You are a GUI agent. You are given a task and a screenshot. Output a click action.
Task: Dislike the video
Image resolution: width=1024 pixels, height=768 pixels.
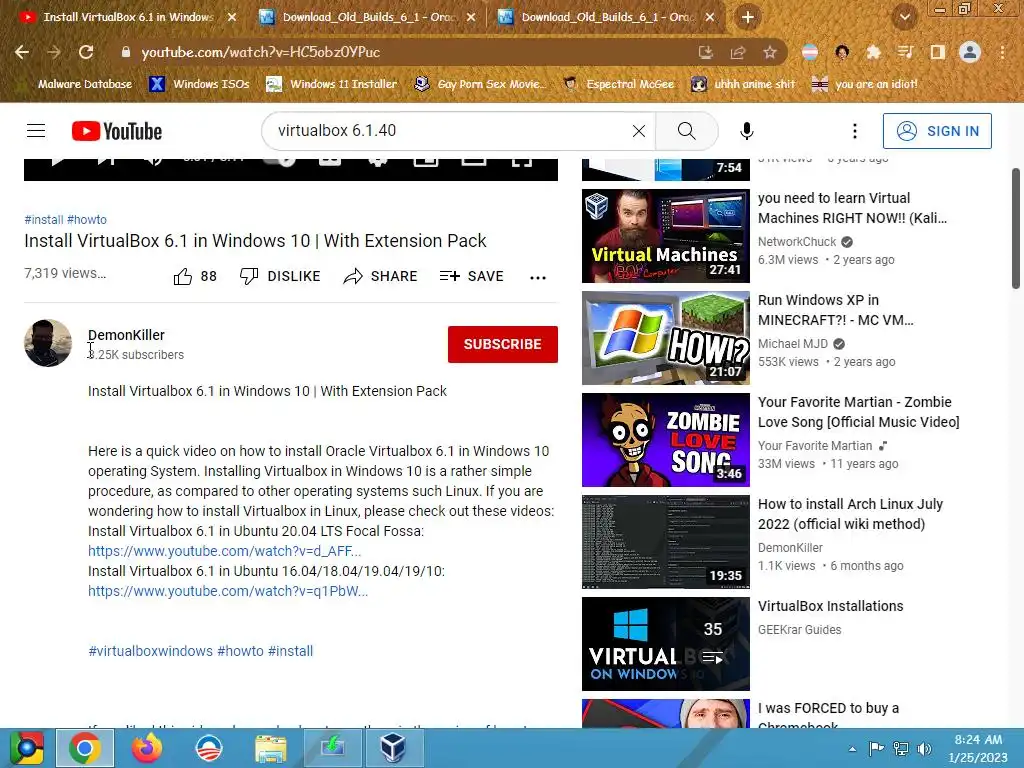tap(280, 276)
